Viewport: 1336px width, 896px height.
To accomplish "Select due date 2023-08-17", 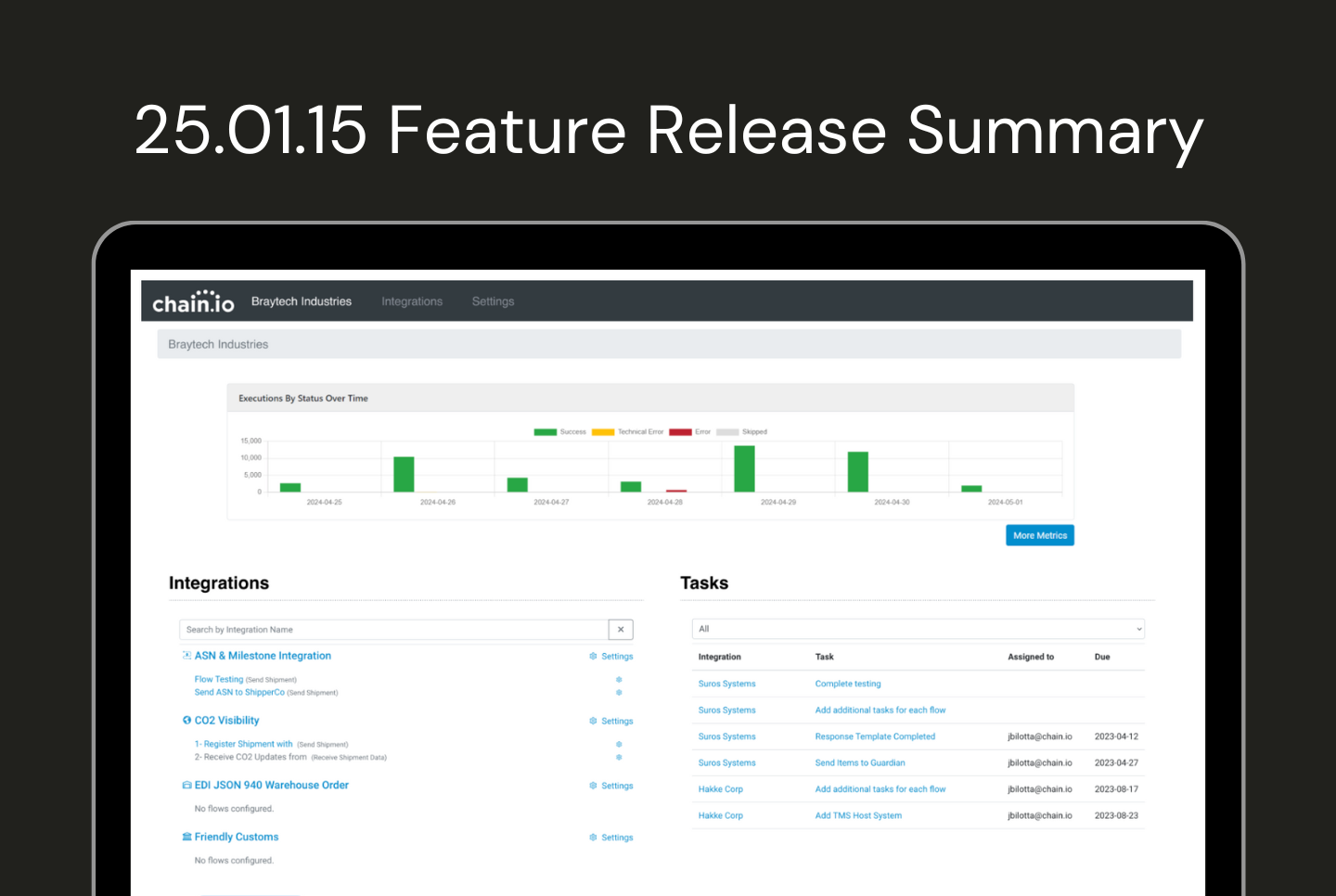I will (1116, 790).
